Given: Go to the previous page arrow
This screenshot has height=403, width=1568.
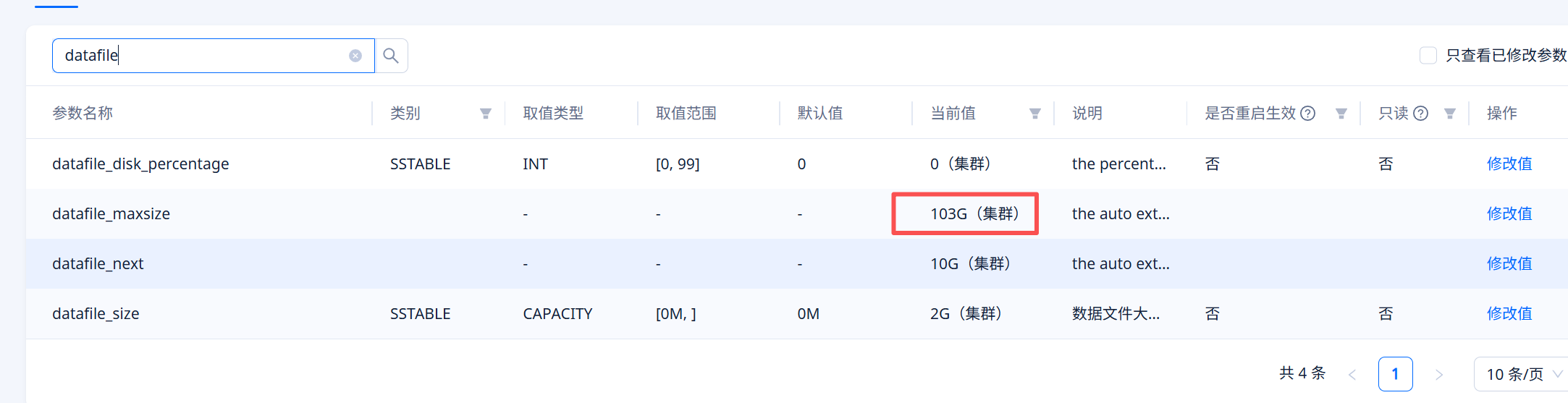Looking at the screenshot, I should coord(1352,374).
